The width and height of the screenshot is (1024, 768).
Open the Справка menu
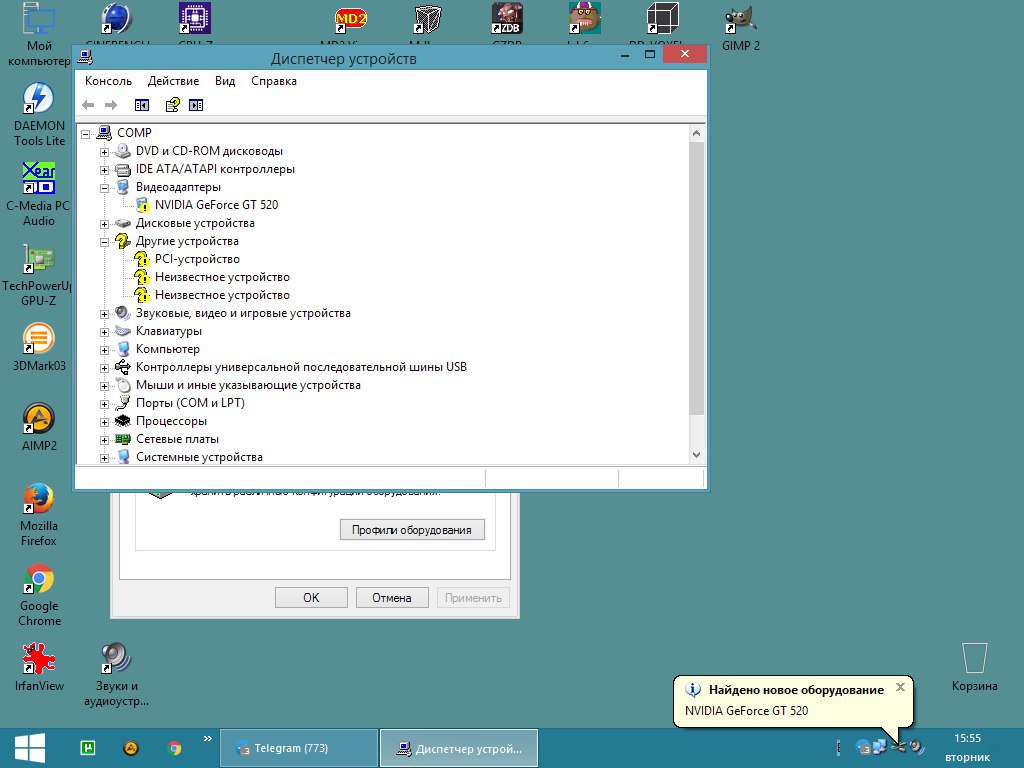click(x=274, y=81)
